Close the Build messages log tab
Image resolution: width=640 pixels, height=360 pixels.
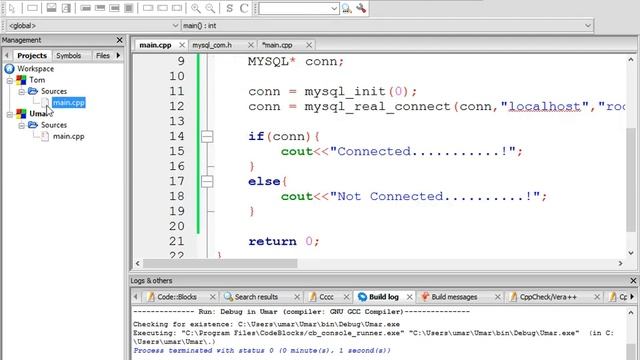pos(498,297)
